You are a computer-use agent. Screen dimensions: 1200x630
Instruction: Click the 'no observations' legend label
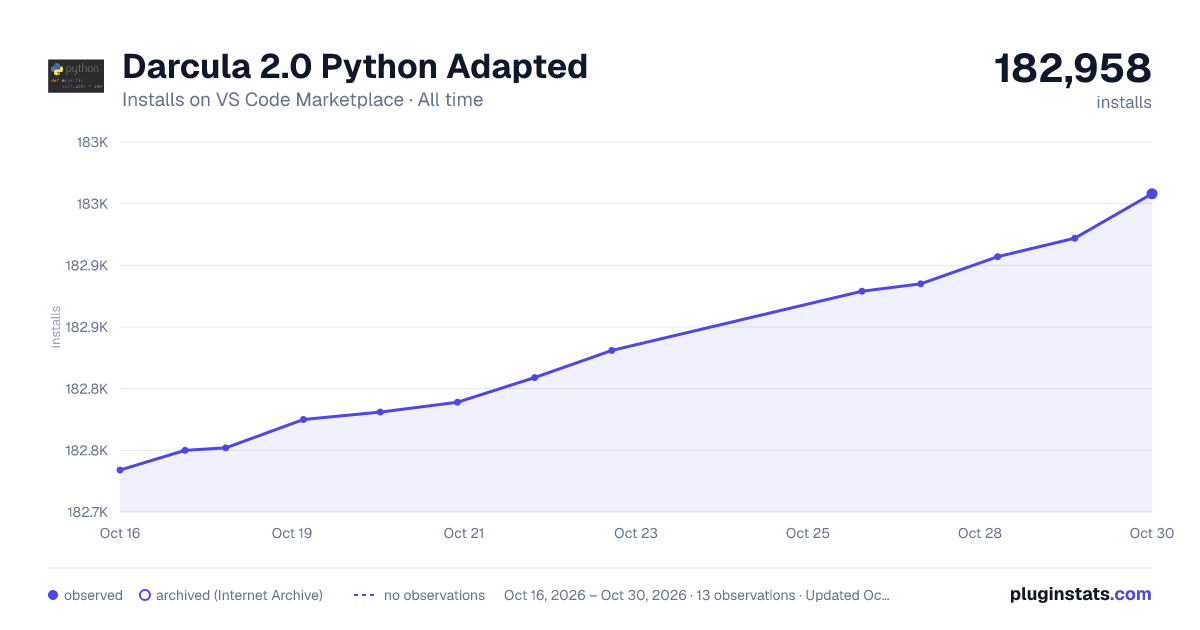(x=434, y=595)
